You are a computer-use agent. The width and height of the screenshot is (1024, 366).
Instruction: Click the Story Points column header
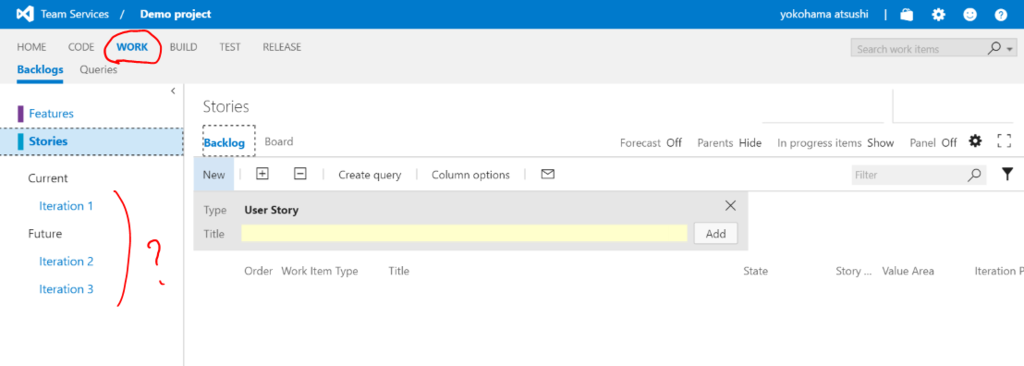(854, 271)
